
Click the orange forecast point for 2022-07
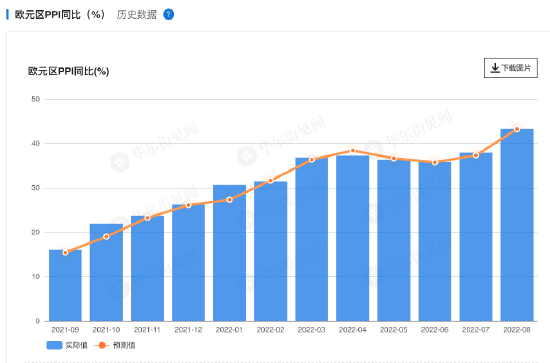pos(476,155)
